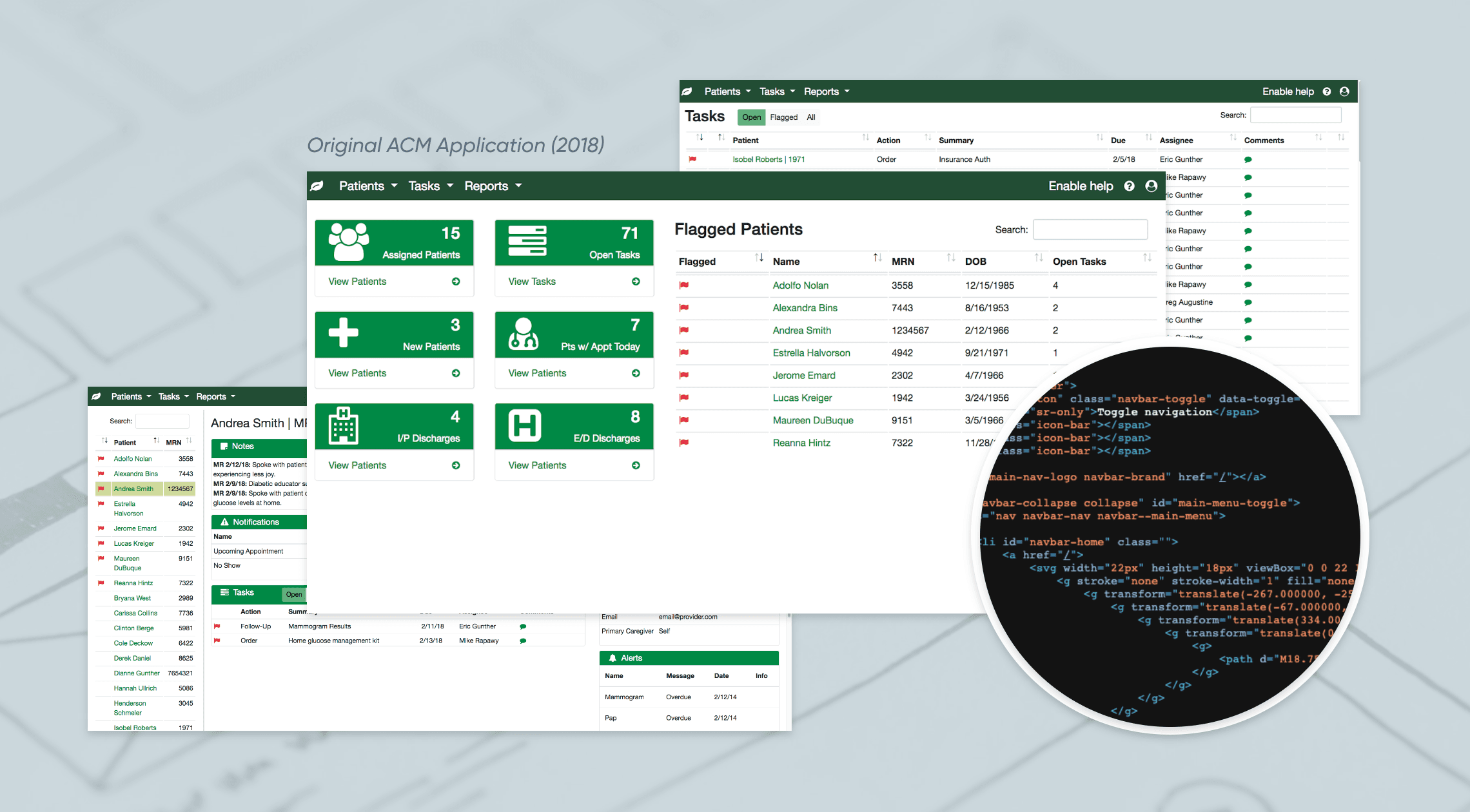Click the New Patients plus icon
The image size is (1470, 812).
coord(344,333)
